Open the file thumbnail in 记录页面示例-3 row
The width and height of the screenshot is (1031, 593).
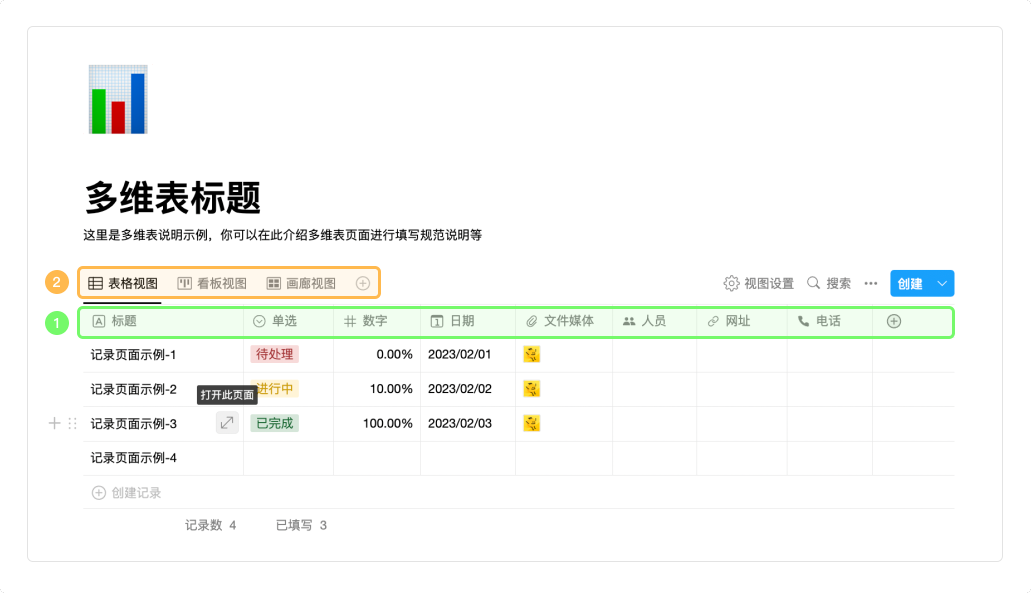coord(531,423)
